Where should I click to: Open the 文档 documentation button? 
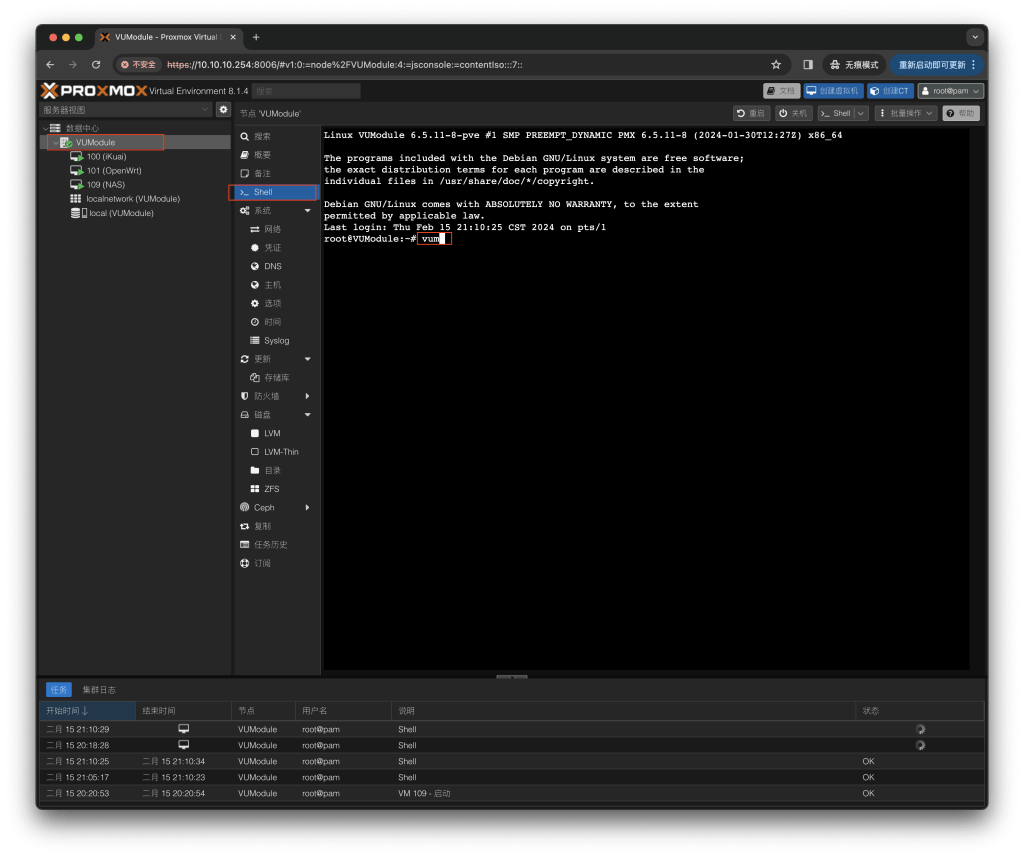point(781,91)
